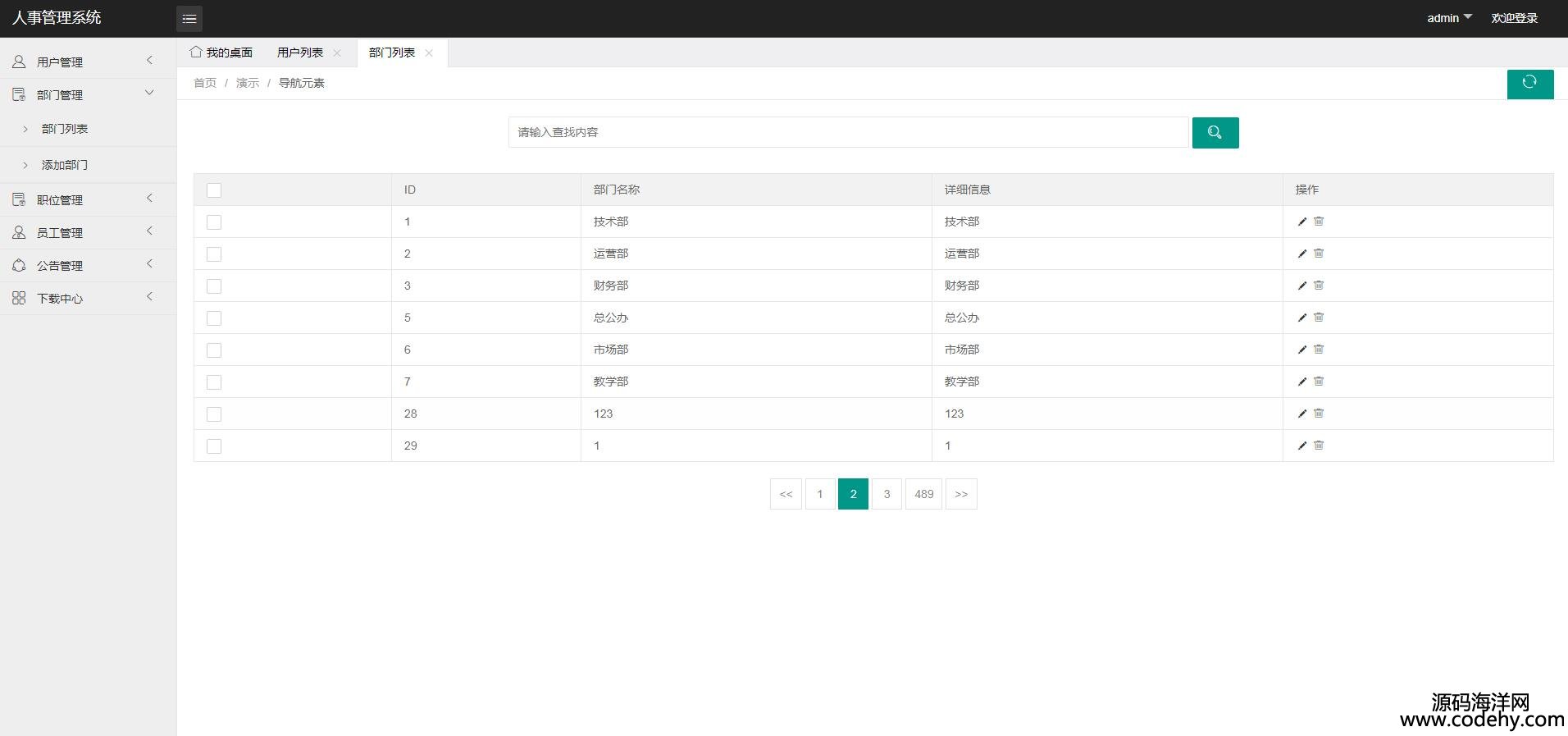
Task: Delete the ID 29 row with trash icon
Action: (x=1319, y=445)
